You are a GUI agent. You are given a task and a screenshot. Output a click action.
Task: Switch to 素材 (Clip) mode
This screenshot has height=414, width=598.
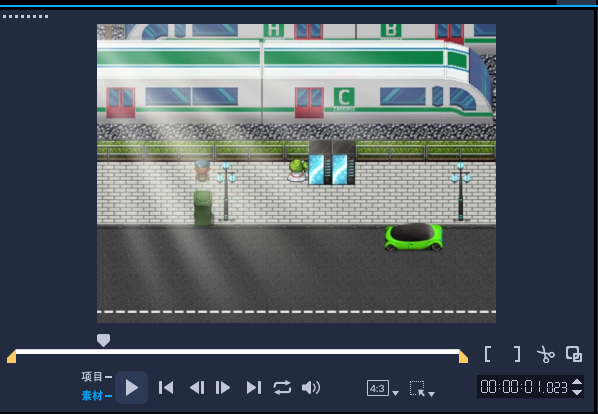[x=92, y=396]
